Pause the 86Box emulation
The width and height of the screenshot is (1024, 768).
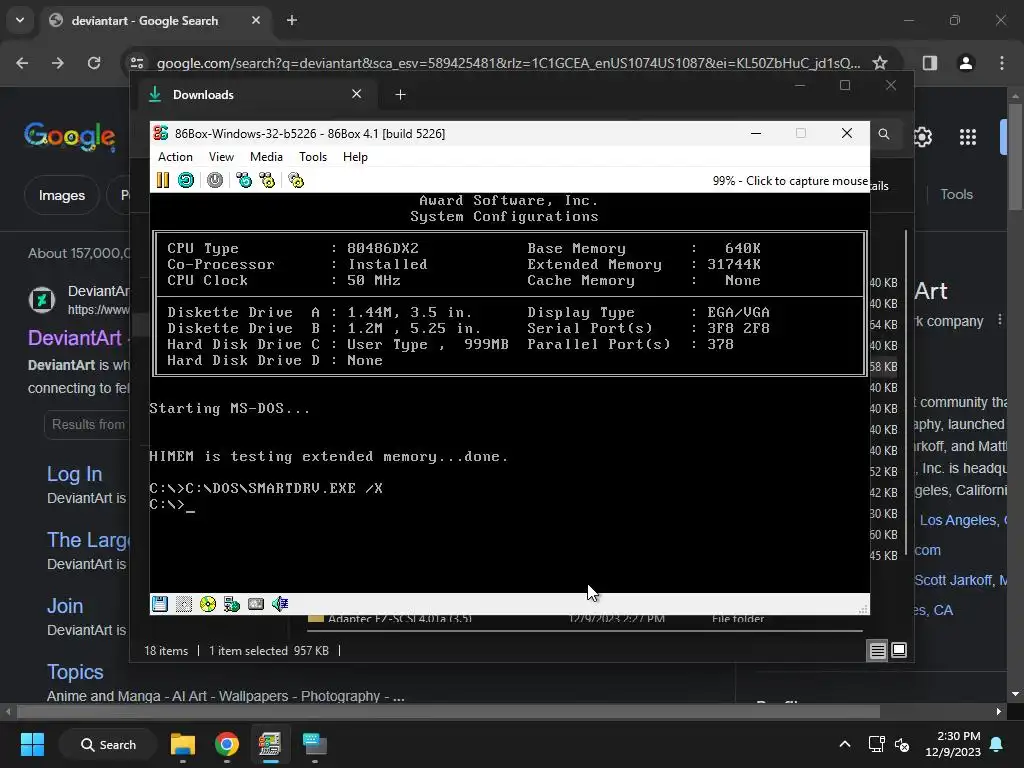pyautogui.click(x=163, y=180)
